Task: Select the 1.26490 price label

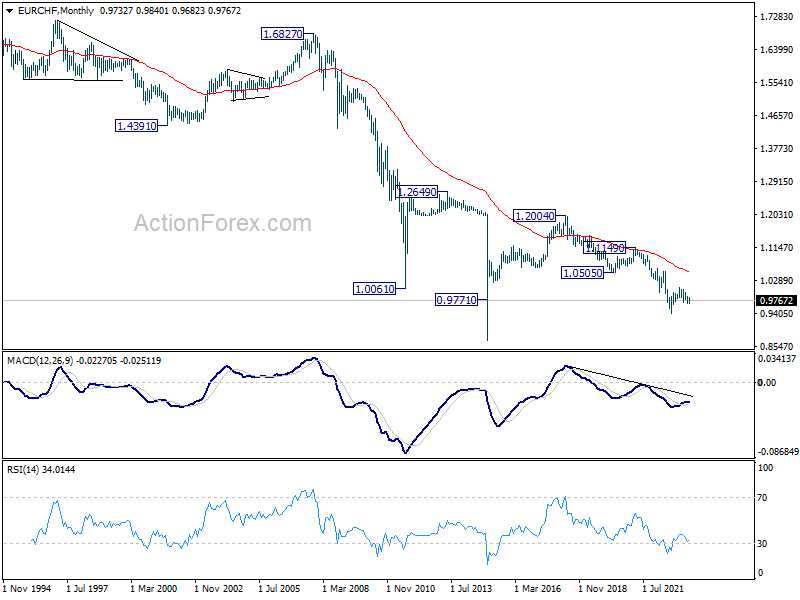Action: (417, 192)
